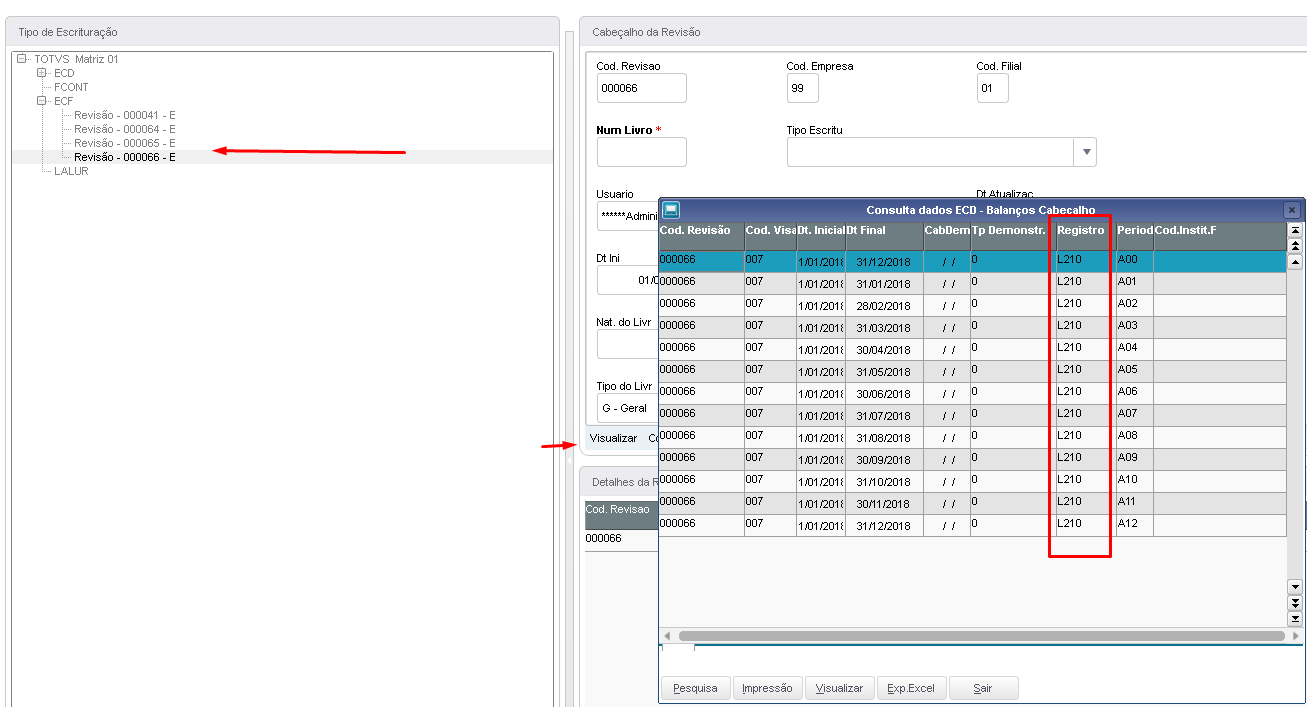Screen dimensions: 1307x707
Task: Click Dt Final cell 31/03/2018
Action: pos(884,328)
